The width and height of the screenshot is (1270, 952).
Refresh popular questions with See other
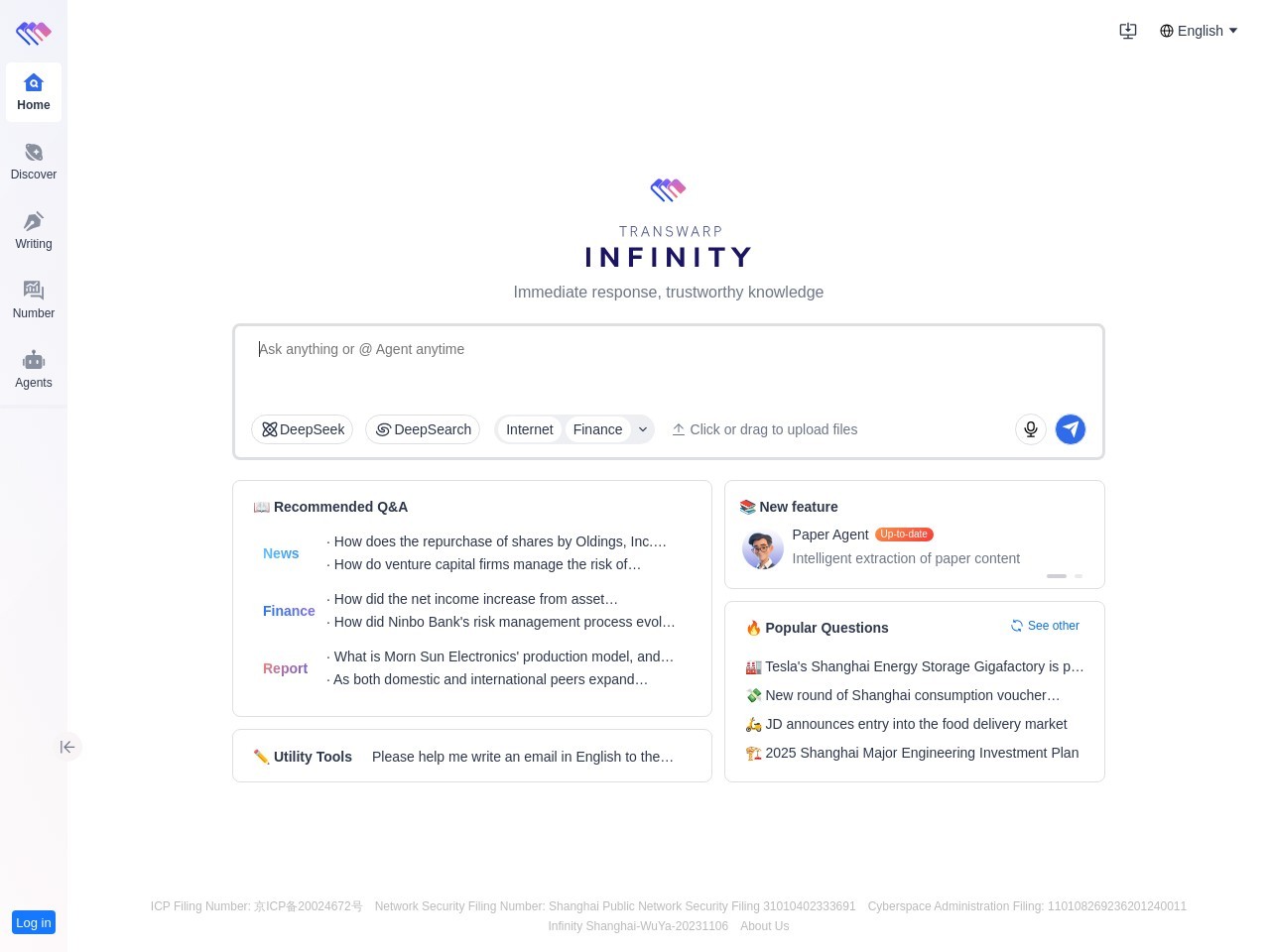(1045, 626)
